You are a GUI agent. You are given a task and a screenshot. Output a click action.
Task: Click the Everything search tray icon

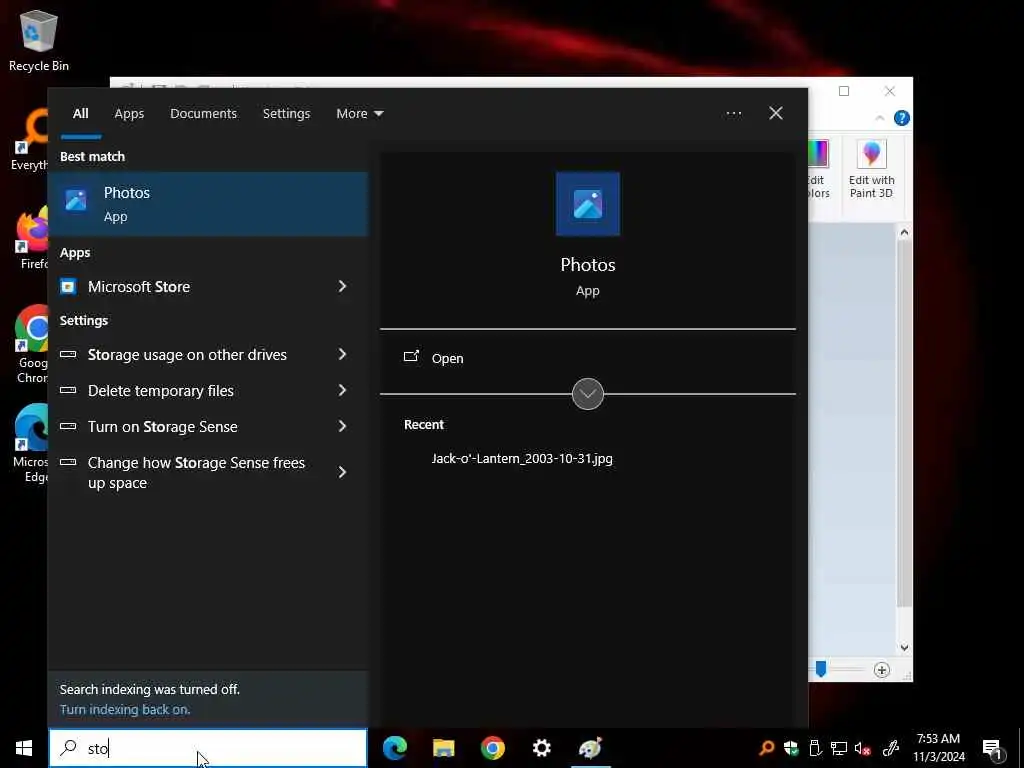point(767,748)
